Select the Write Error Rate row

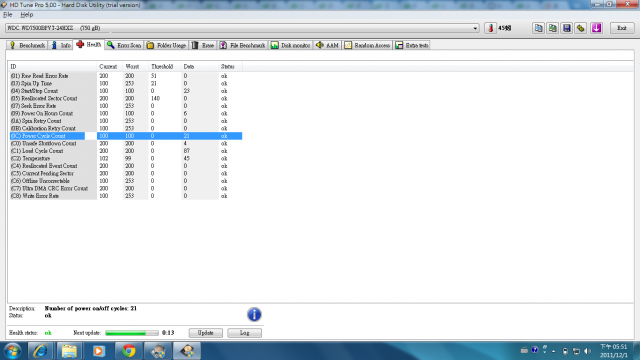coord(126,196)
